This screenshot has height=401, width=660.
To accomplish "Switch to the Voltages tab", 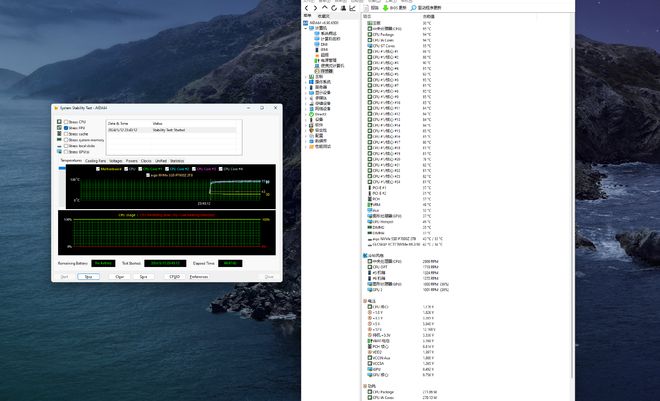I will coord(116,161).
